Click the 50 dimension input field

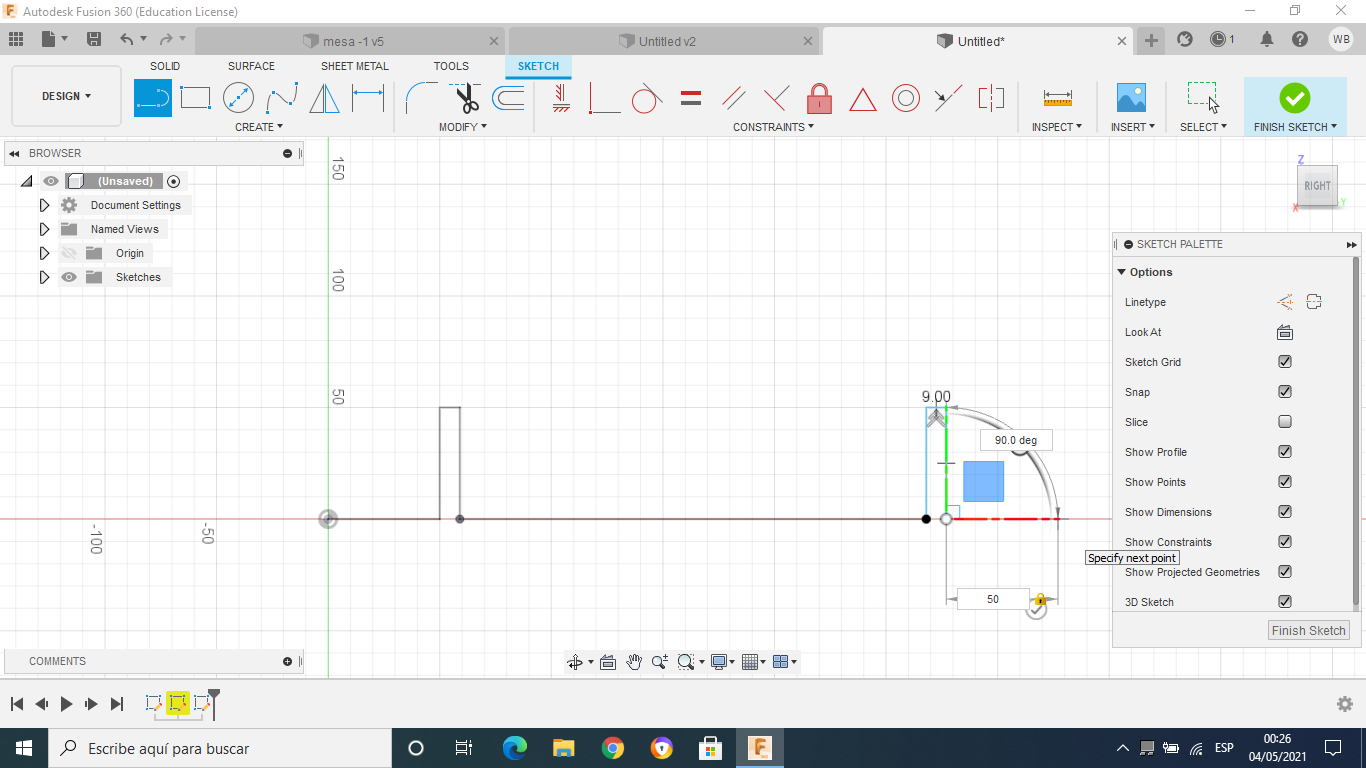pyautogui.click(x=993, y=599)
